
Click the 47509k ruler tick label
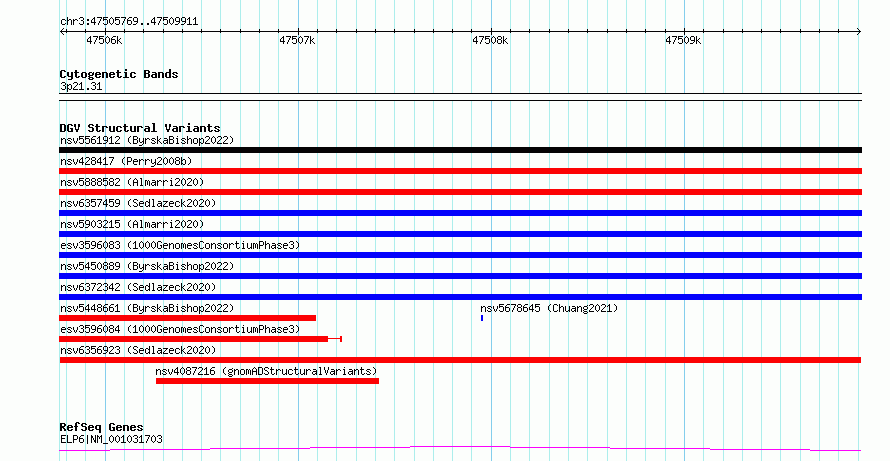pos(683,40)
